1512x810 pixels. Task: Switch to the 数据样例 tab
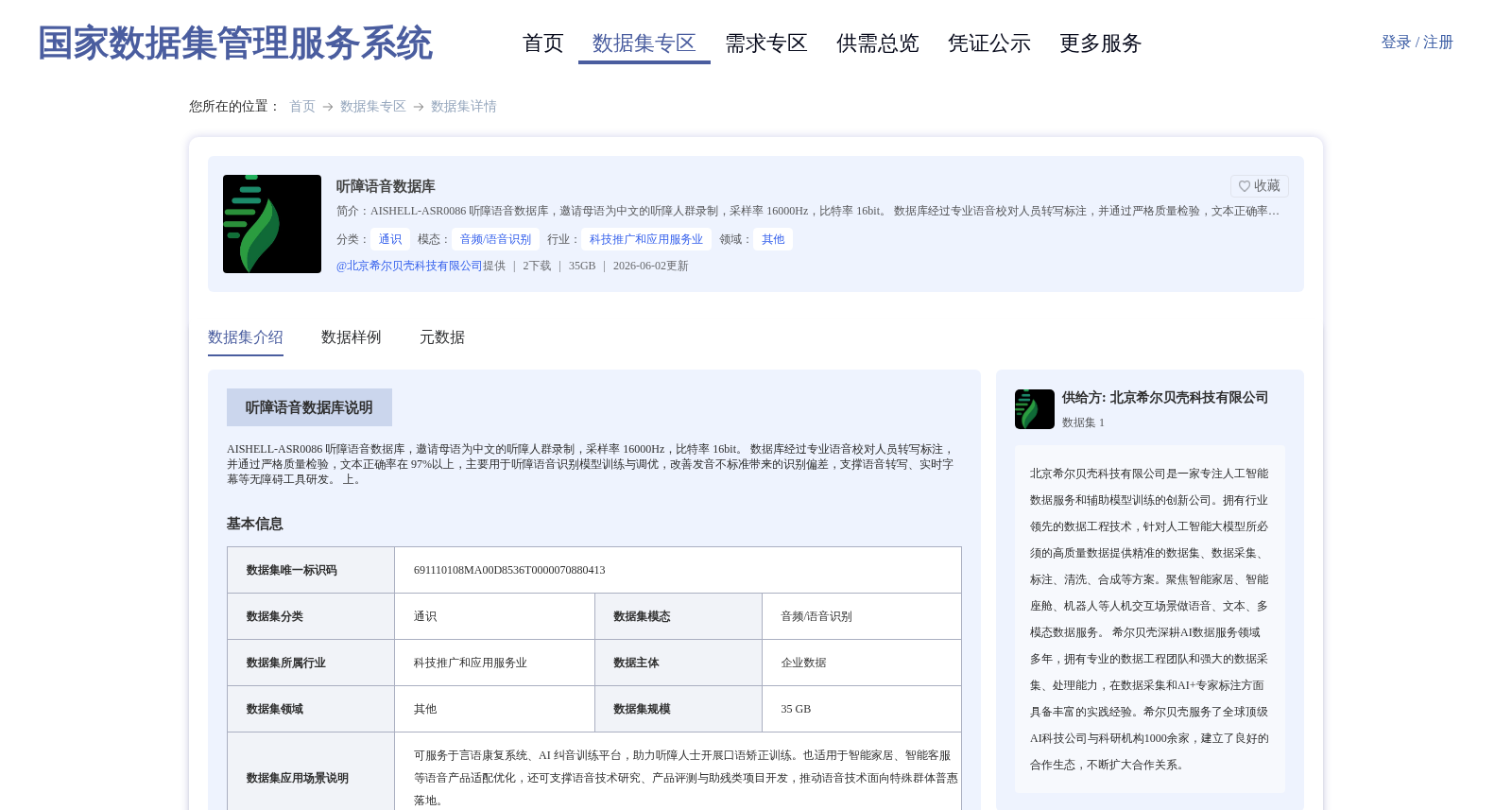point(352,337)
